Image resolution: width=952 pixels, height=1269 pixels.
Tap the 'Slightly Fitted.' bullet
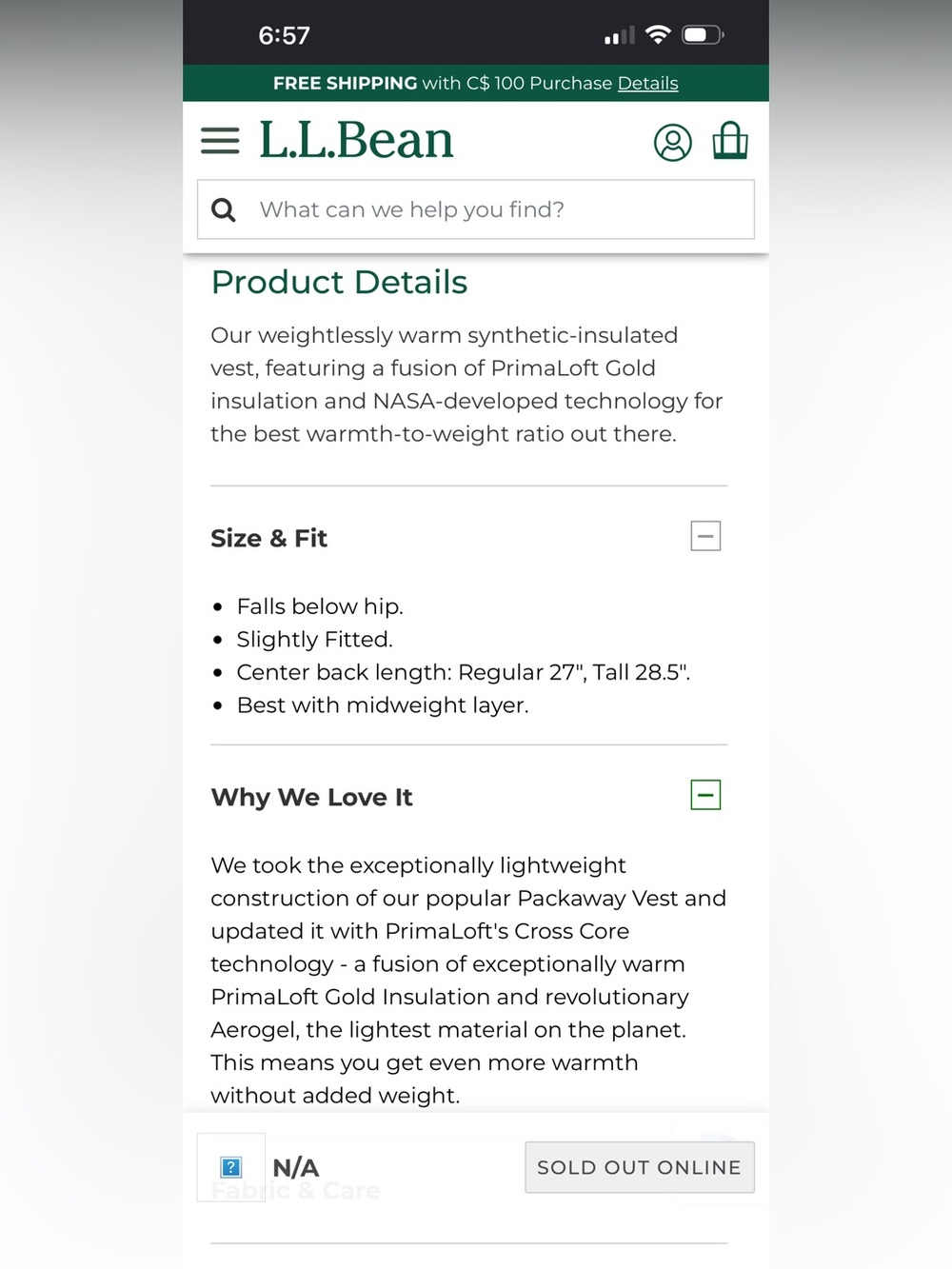[314, 639]
